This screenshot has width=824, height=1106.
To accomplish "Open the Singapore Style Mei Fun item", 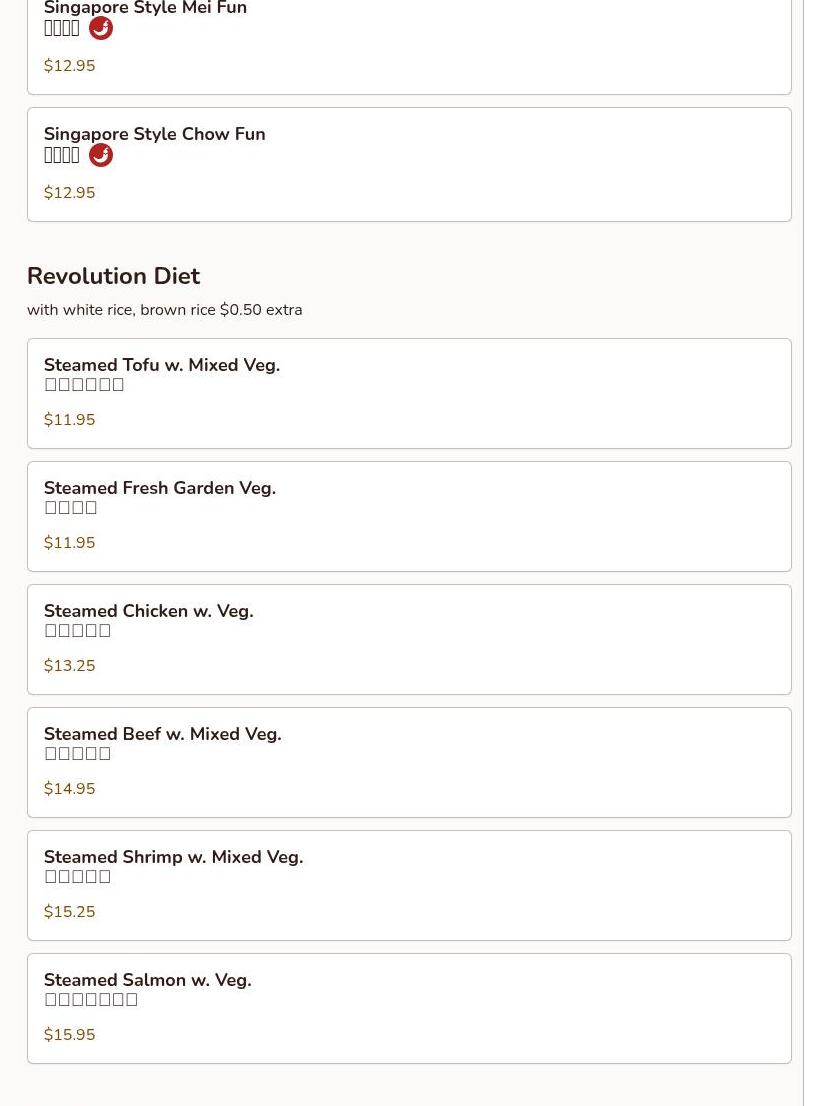I will [145, 9].
